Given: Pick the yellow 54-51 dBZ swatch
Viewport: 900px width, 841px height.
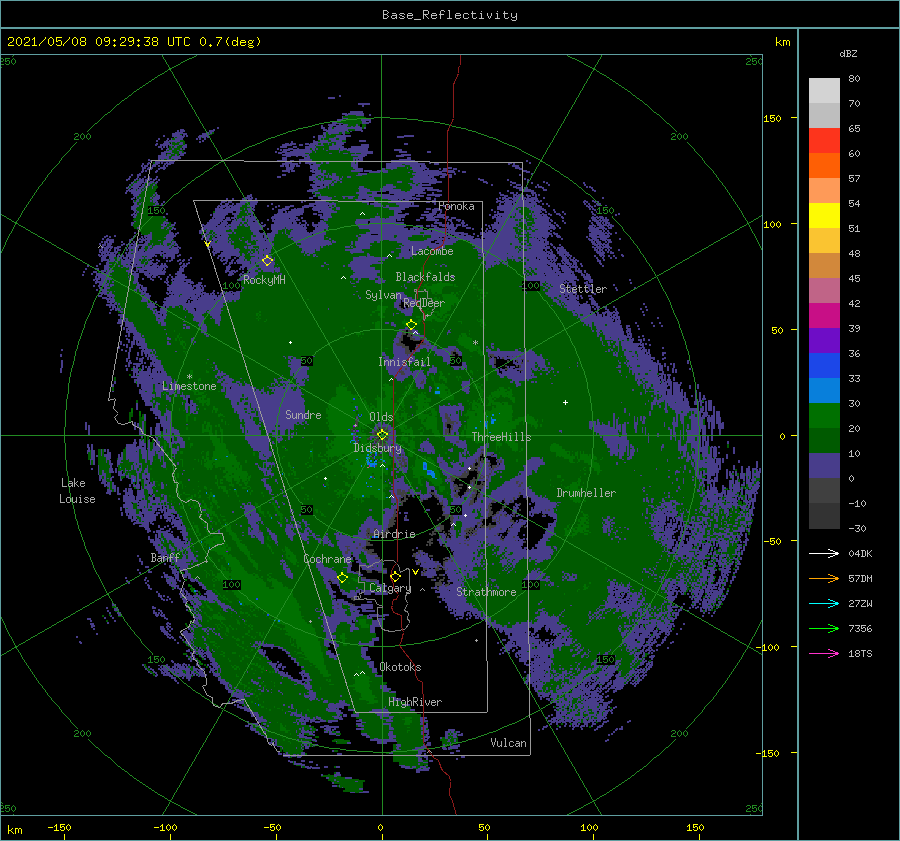Looking at the screenshot, I should (824, 216).
